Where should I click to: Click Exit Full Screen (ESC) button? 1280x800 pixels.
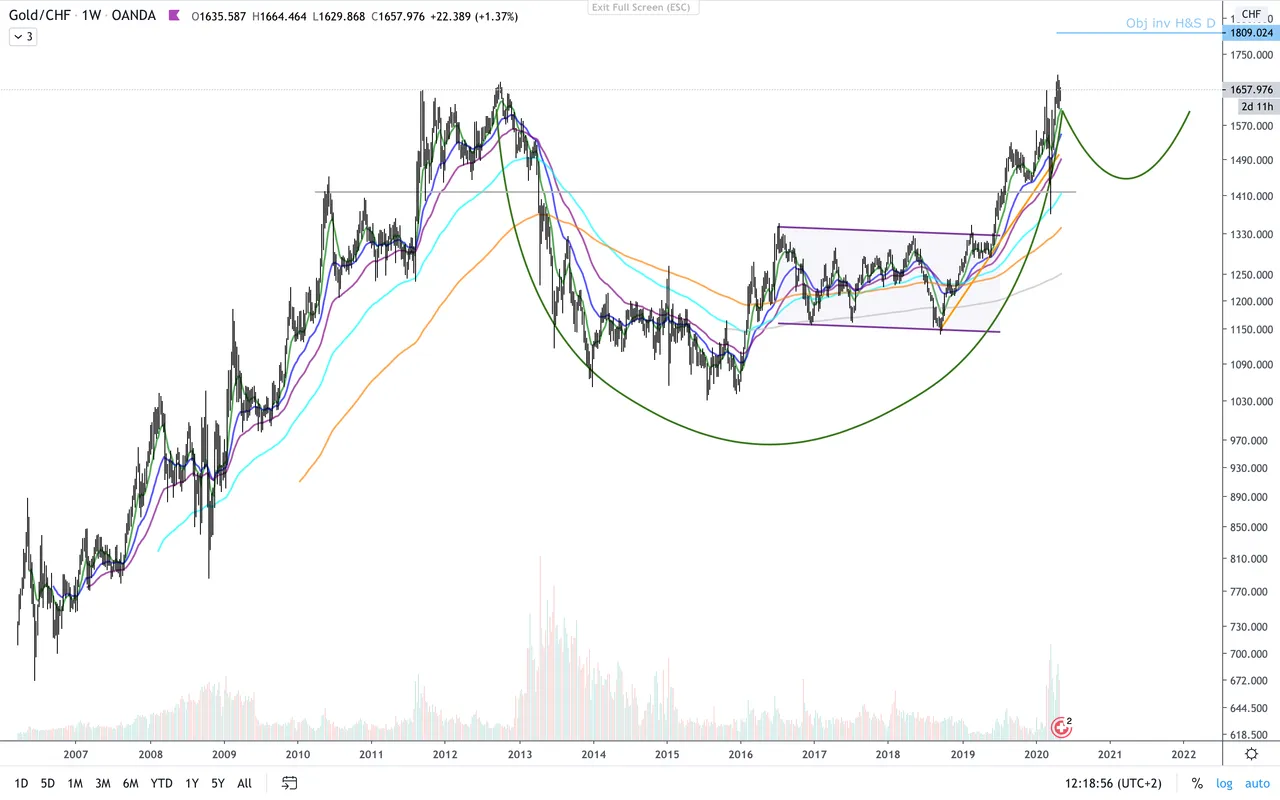tap(644, 7)
